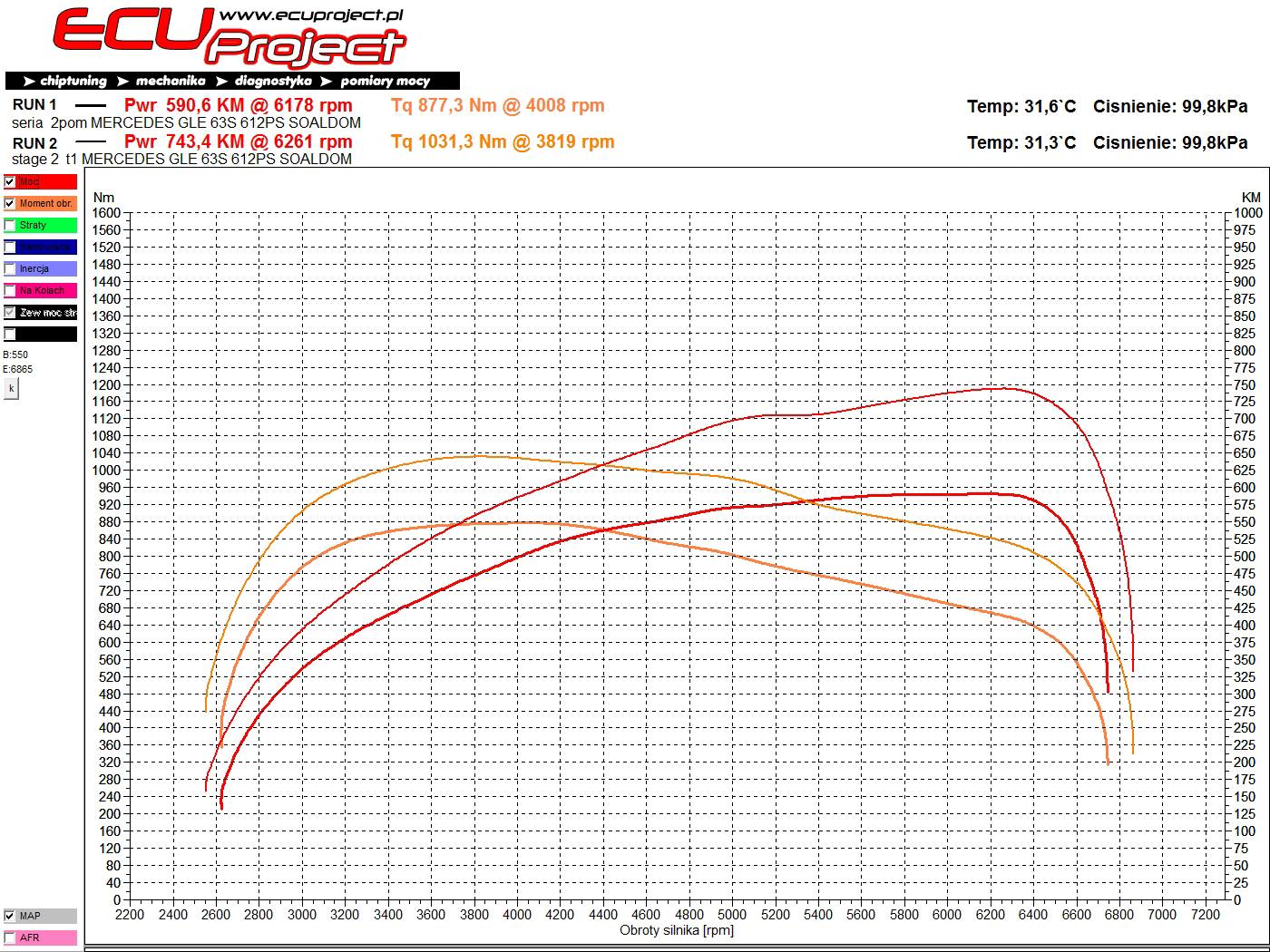
Task: Click the E:6865 value
Action: click(17, 369)
